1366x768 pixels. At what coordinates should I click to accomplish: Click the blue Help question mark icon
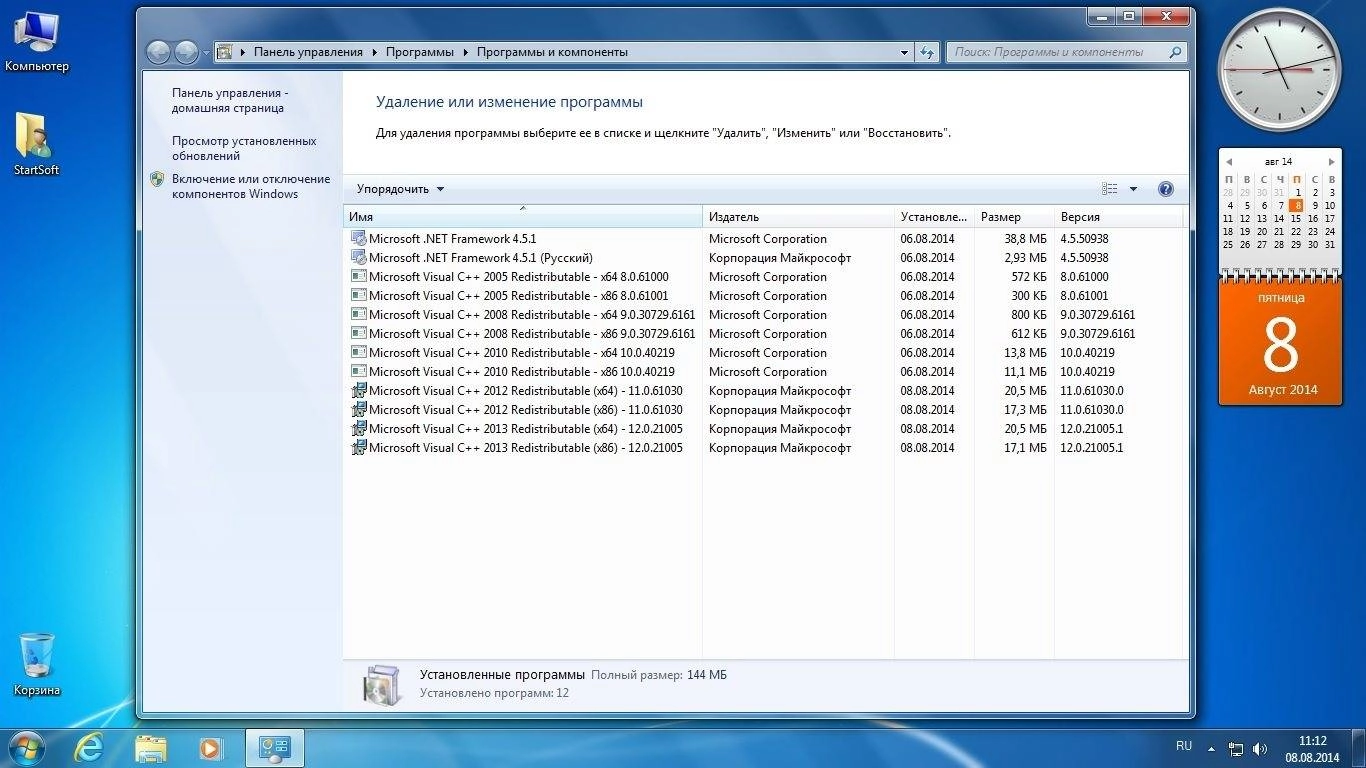click(1165, 189)
